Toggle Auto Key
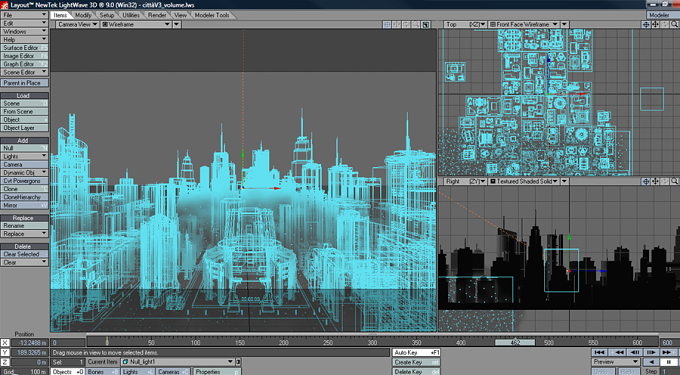Screen dimensions: 680x375 pyautogui.click(x=416, y=352)
